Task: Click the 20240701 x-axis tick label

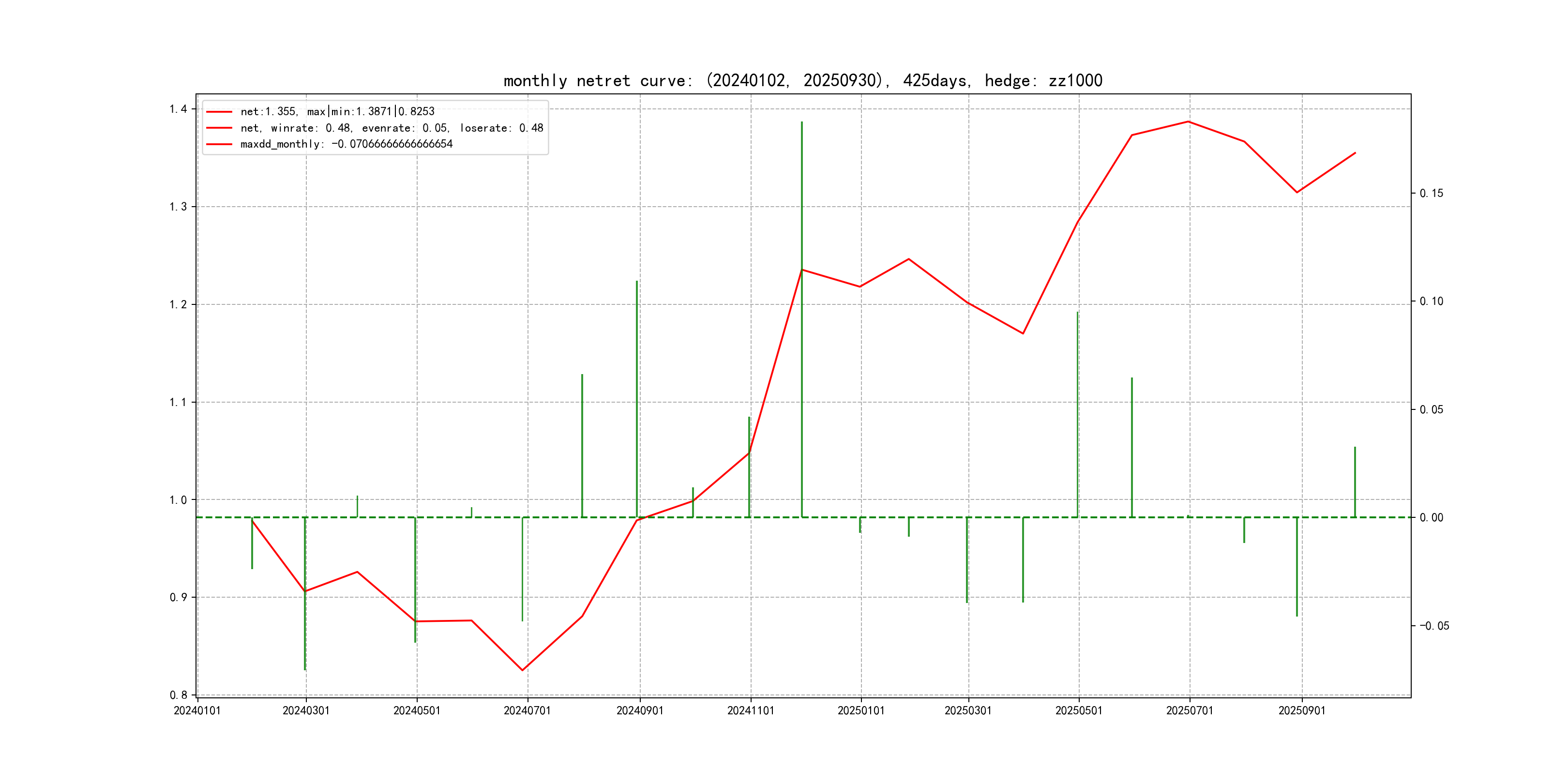Action: (527, 710)
